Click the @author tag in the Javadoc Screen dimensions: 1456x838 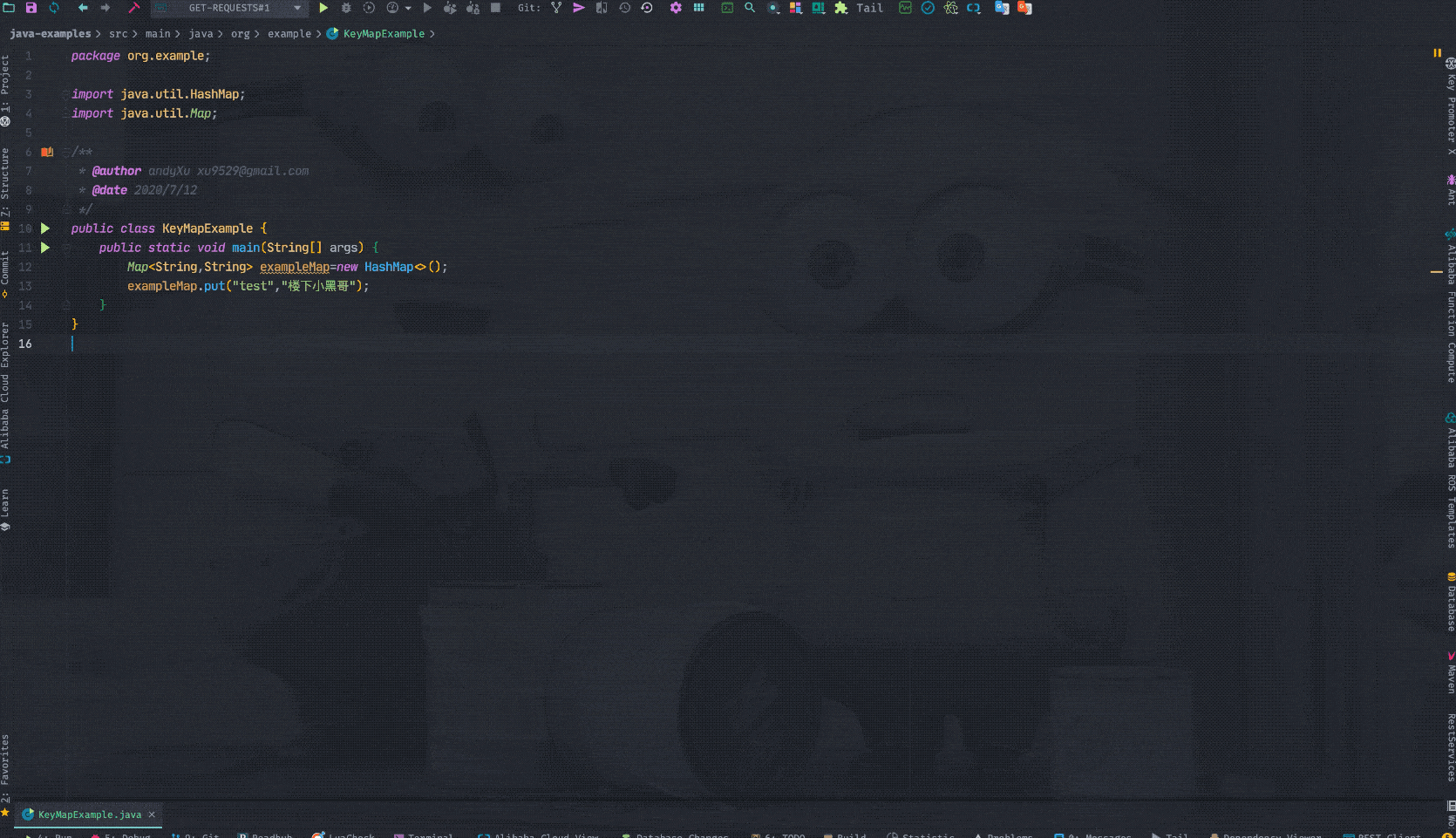[x=116, y=171]
